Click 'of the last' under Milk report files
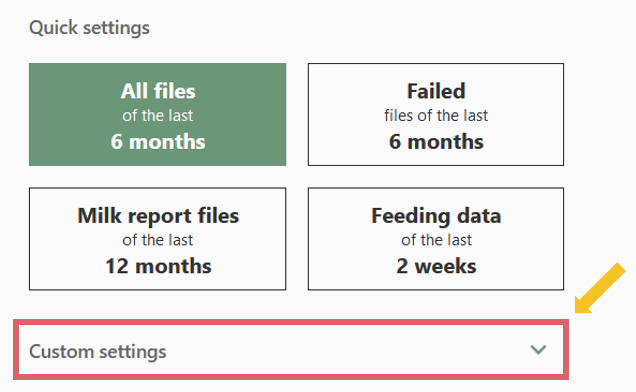This screenshot has height=392, width=636. coord(157,240)
